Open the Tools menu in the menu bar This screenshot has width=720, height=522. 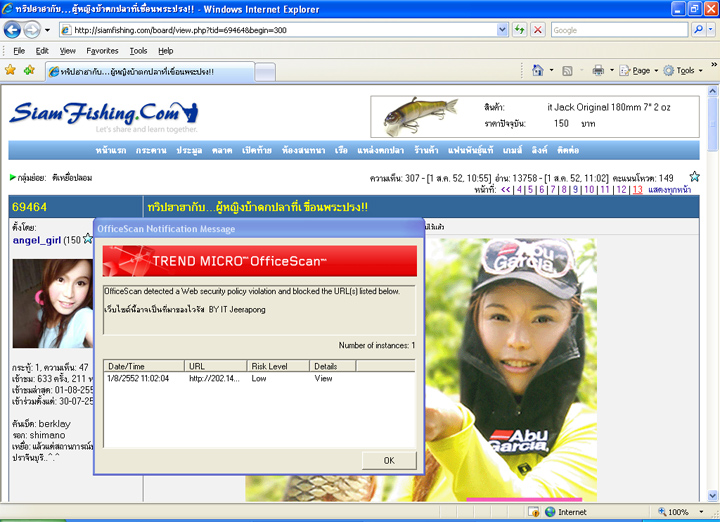pos(138,51)
